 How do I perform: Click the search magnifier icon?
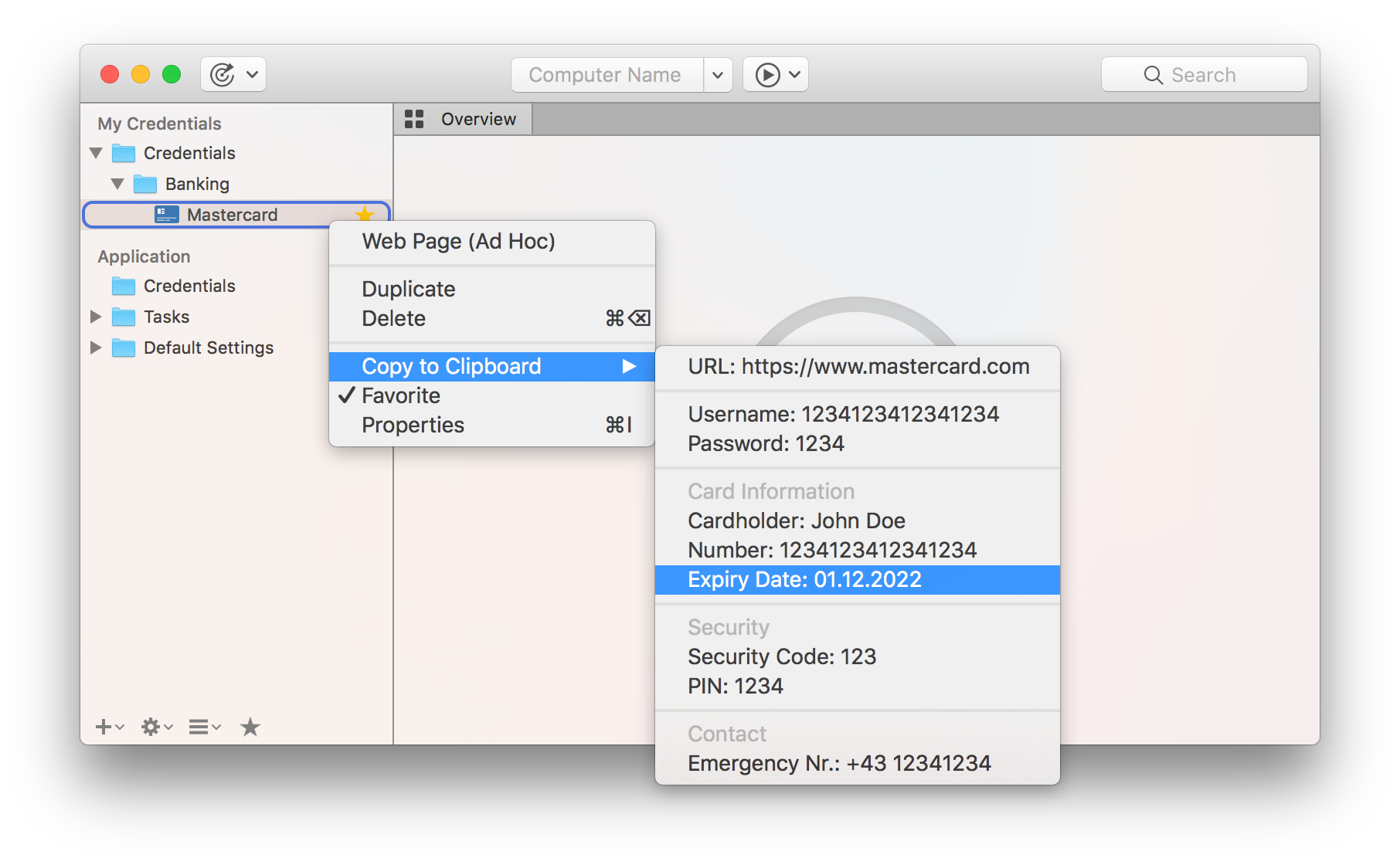tap(1153, 75)
